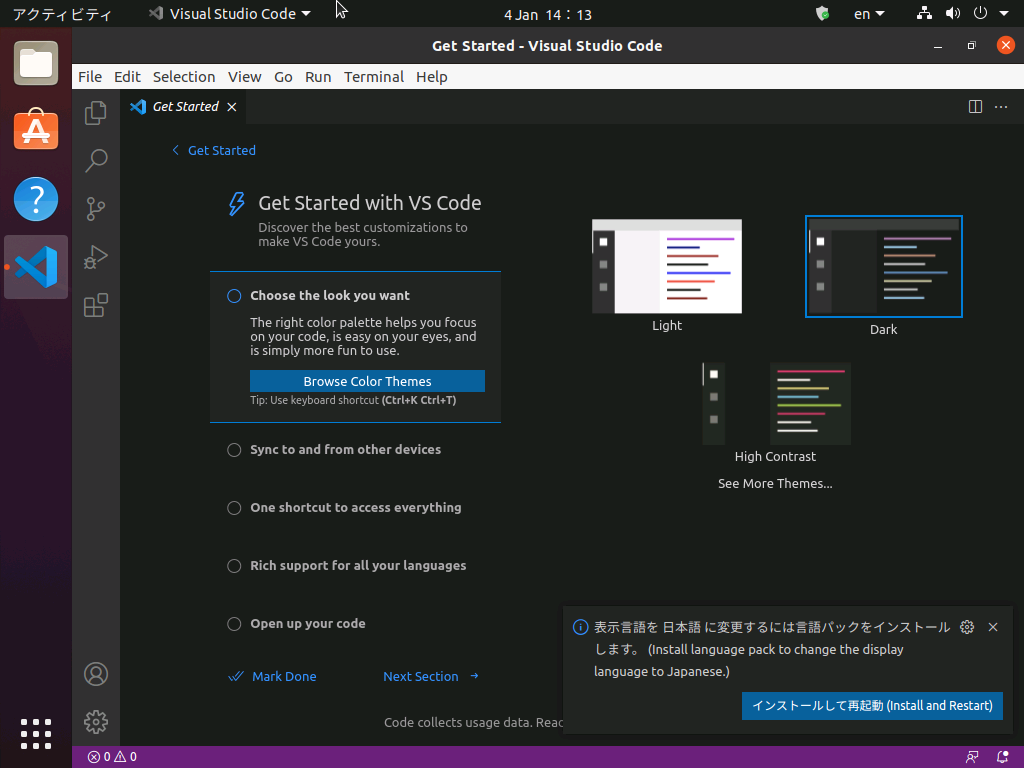Click the Install and Restart button
Viewport: 1024px width, 768px height.
click(x=872, y=706)
